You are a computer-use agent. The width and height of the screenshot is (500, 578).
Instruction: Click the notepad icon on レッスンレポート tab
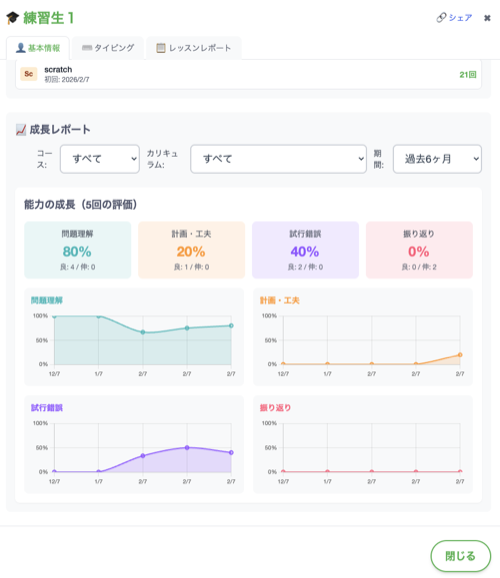click(161, 48)
